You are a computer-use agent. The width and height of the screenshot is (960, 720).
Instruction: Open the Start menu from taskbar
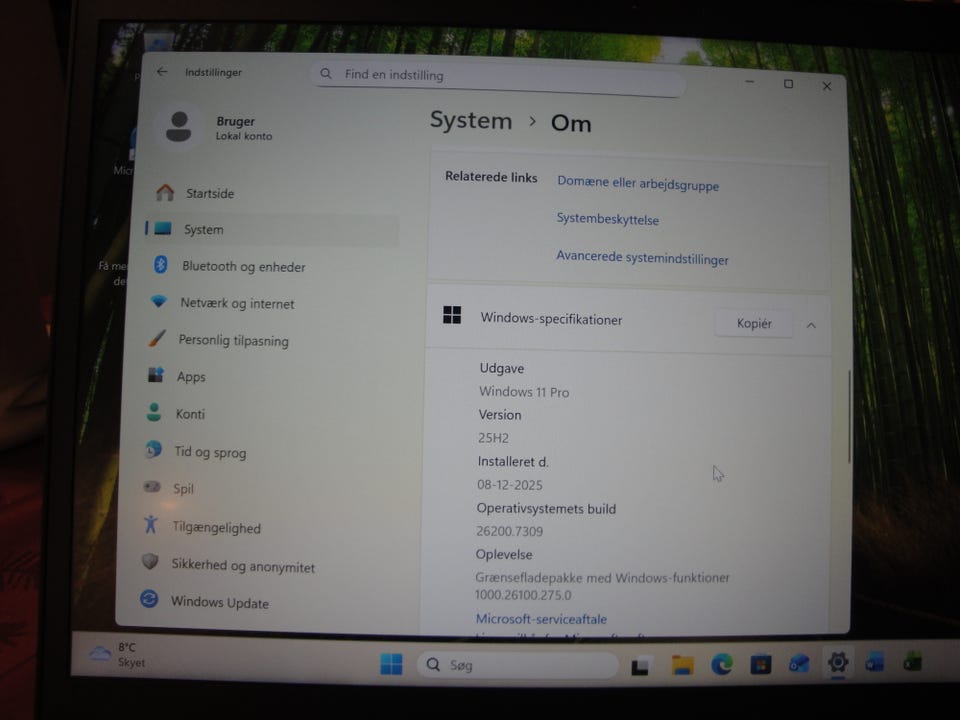pos(391,664)
